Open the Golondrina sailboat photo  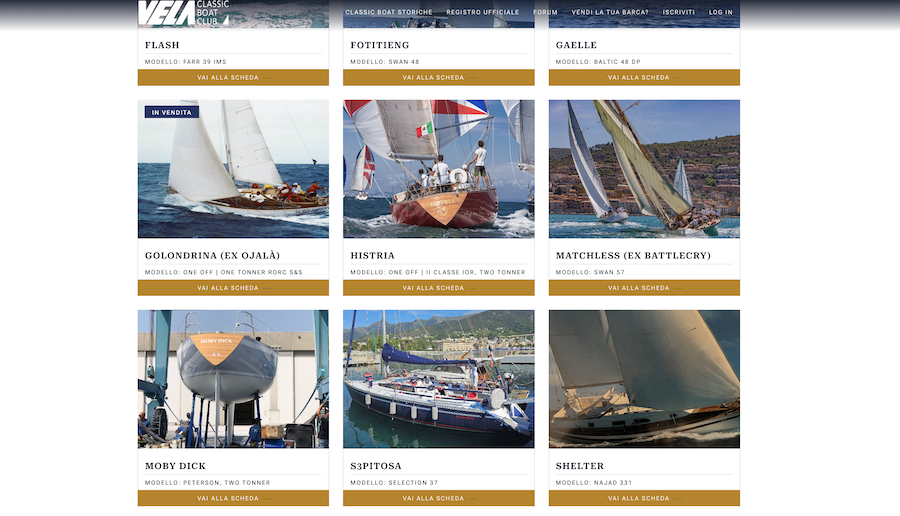click(233, 169)
